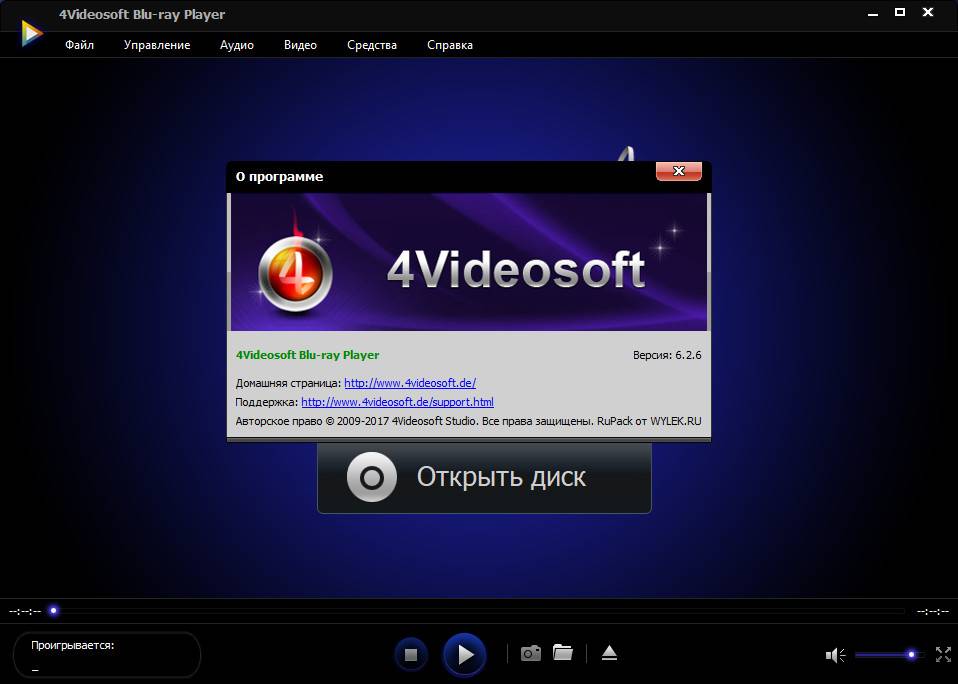Click the red 4 logo in banner
958x684 pixels.
pos(295,273)
